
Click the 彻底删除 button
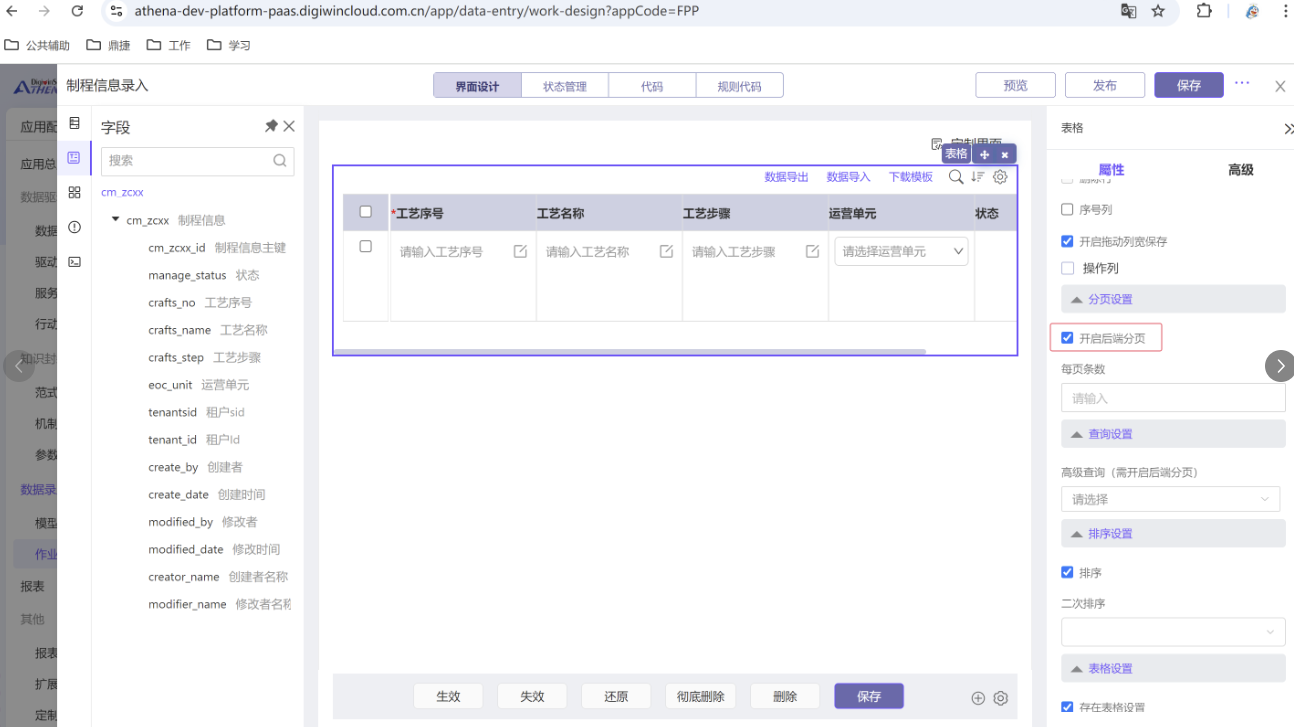pyautogui.click(x=700, y=696)
